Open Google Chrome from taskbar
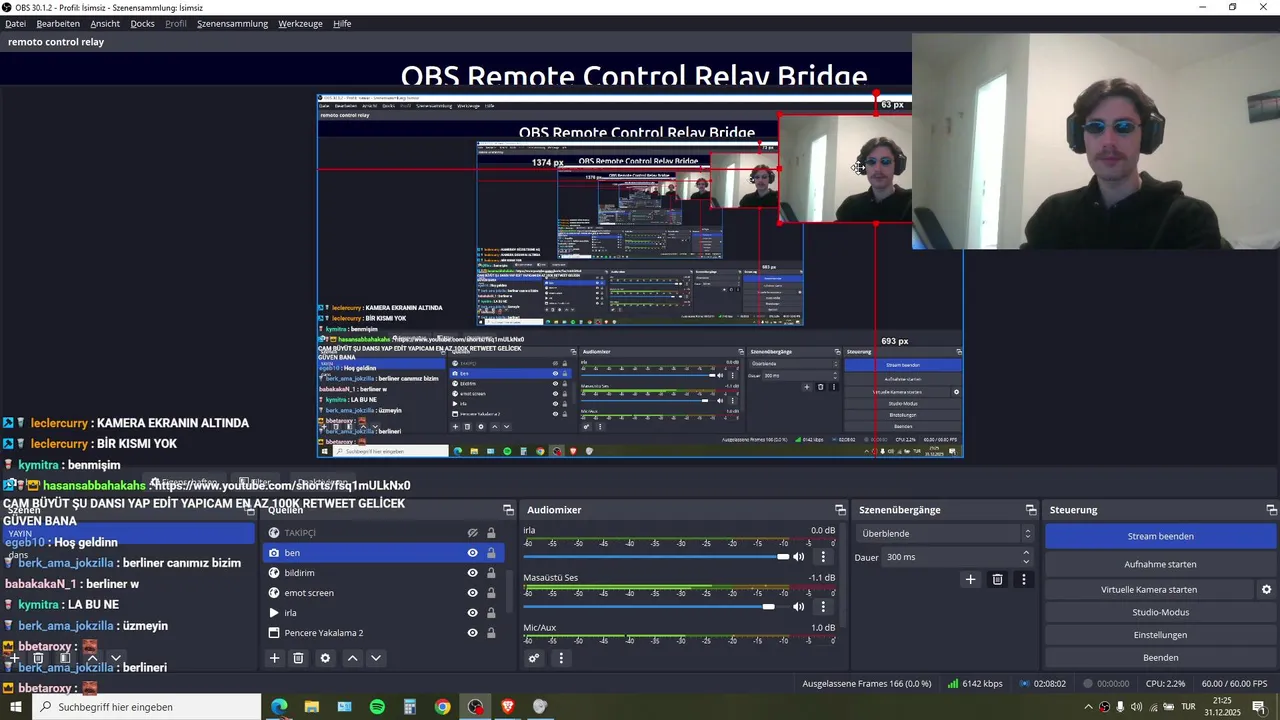 click(442, 707)
